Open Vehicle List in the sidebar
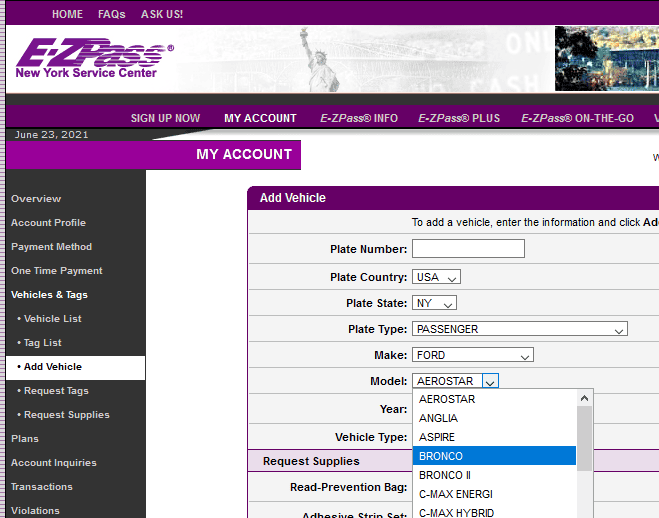659x518 pixels. click(x=53, y=319)
